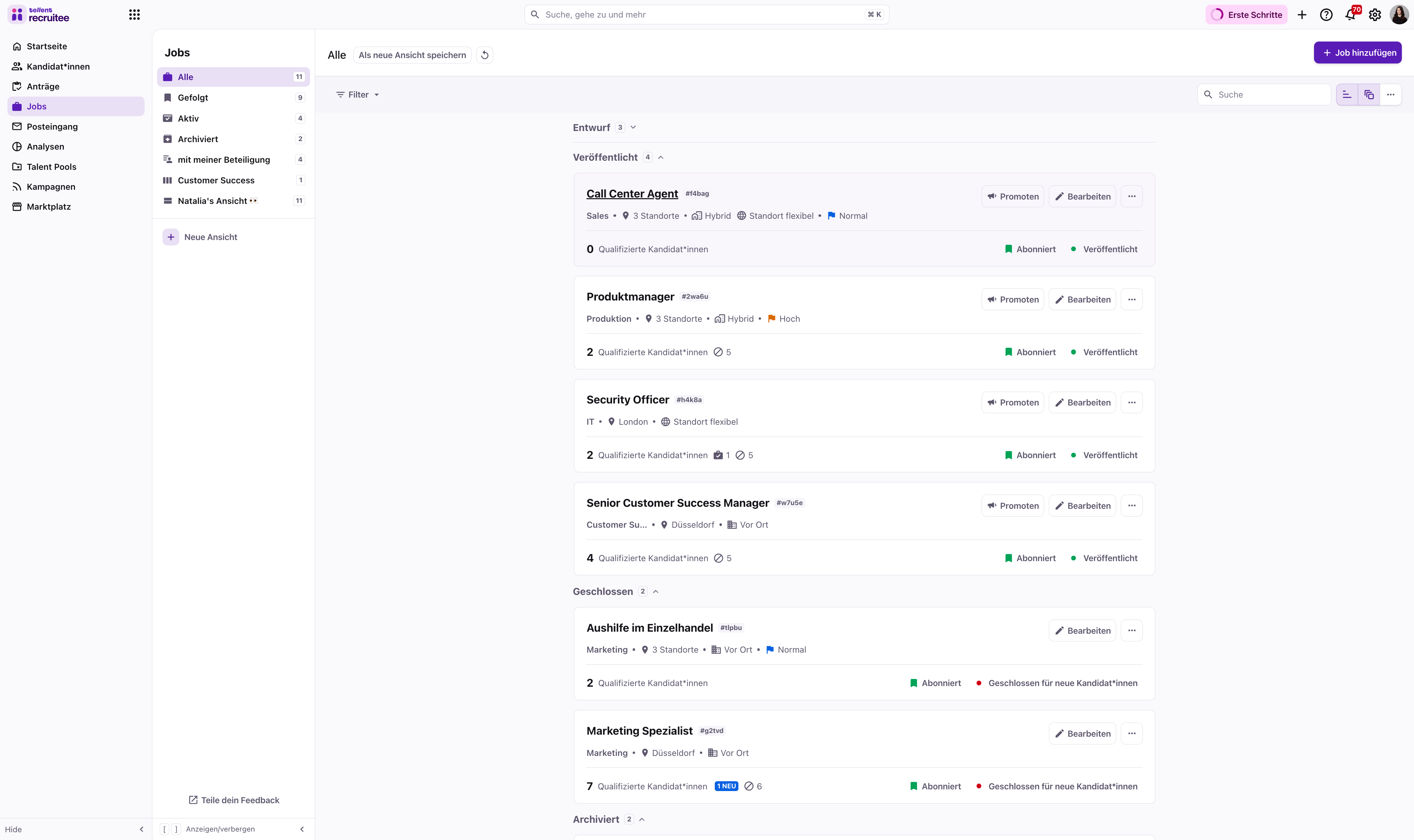Viewport: 1414px width, 840px height.
Task: Click the Job hinzufügen button
Action: point(1357,53)
